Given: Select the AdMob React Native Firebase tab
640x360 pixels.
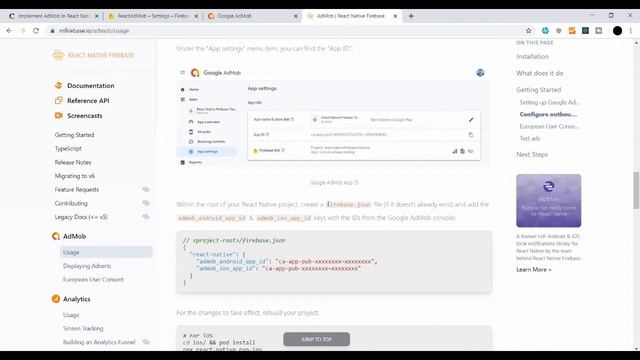Looking at the screenshot, I should (x=351, y=16).
